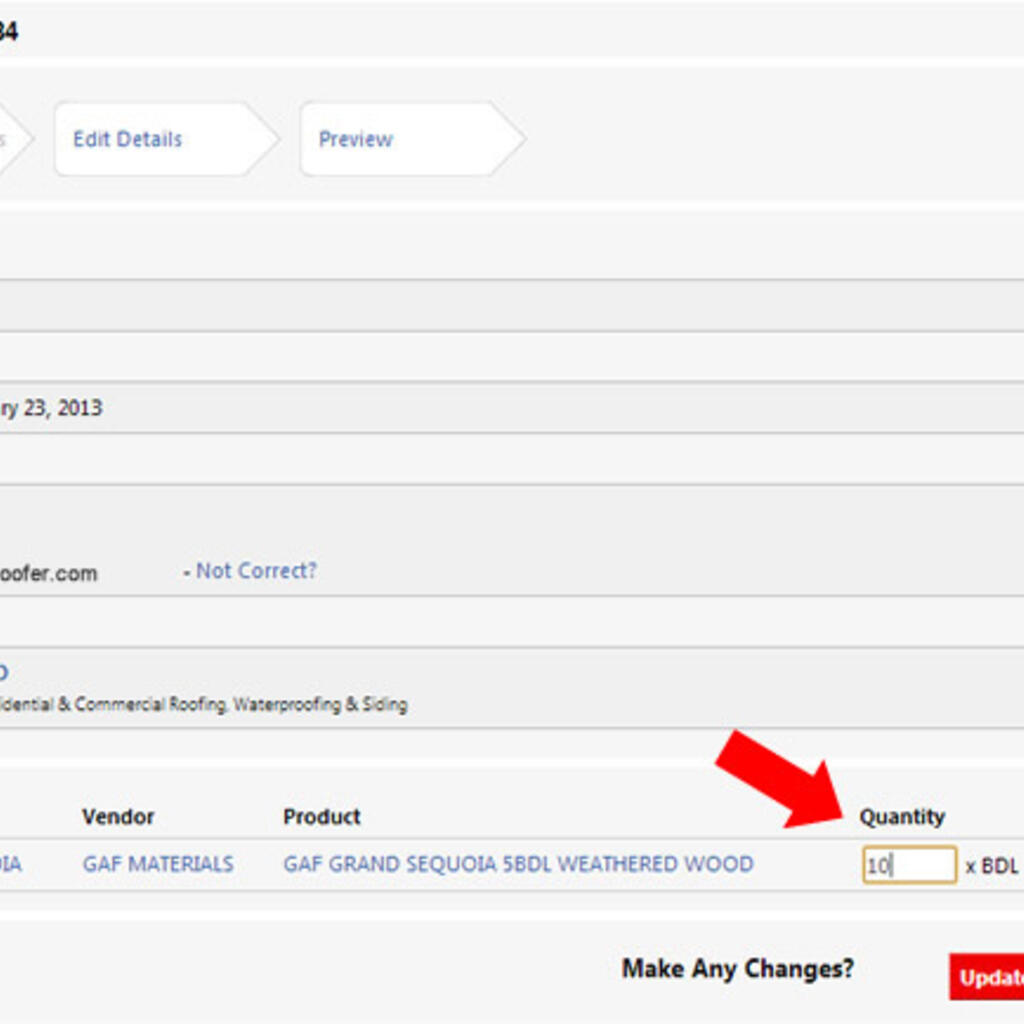This screenshot has height=1024, width=1024.
Task: Open GAF GRAND SEQUOIA 5BDL WEATHERED WOOD product
Action: [519, 864]
